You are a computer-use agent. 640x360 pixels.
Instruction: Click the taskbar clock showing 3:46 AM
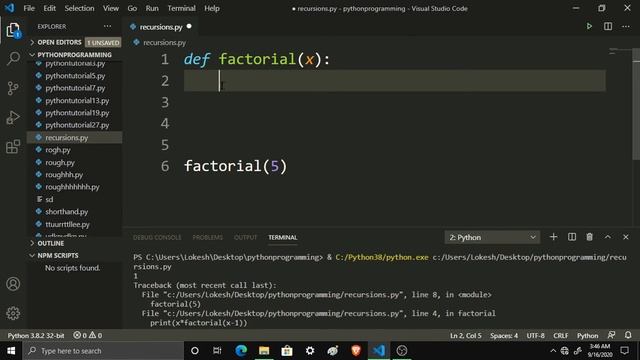599,351
